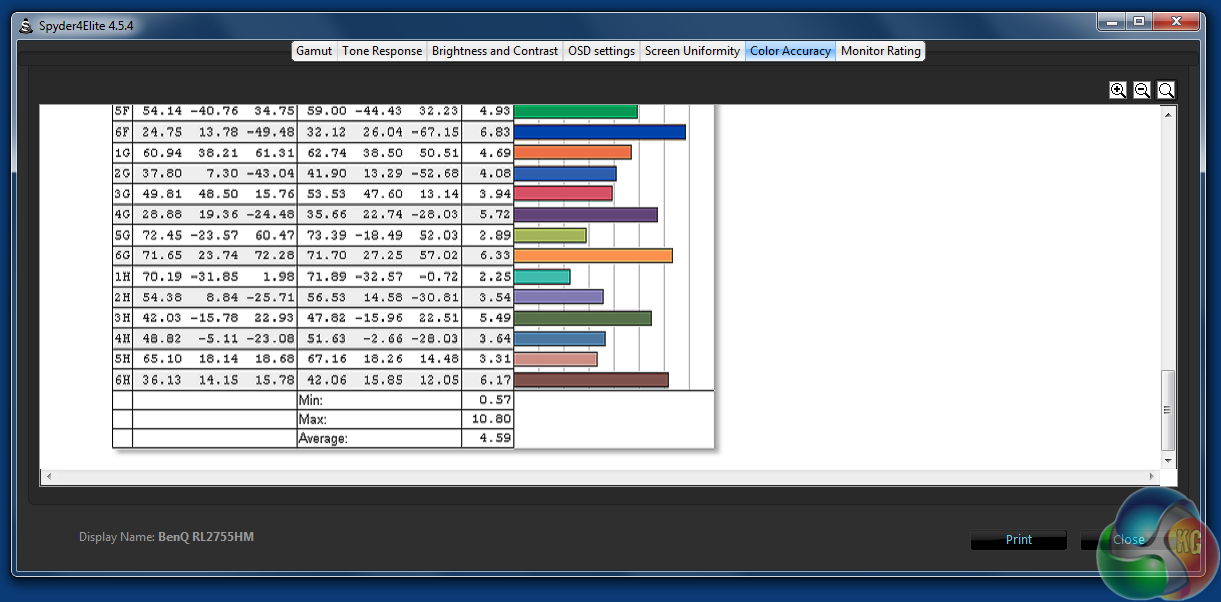This screenshot has width=1221, height=602.
Task: Click the purple 4G color bar
Action: [x=585, y=214]
